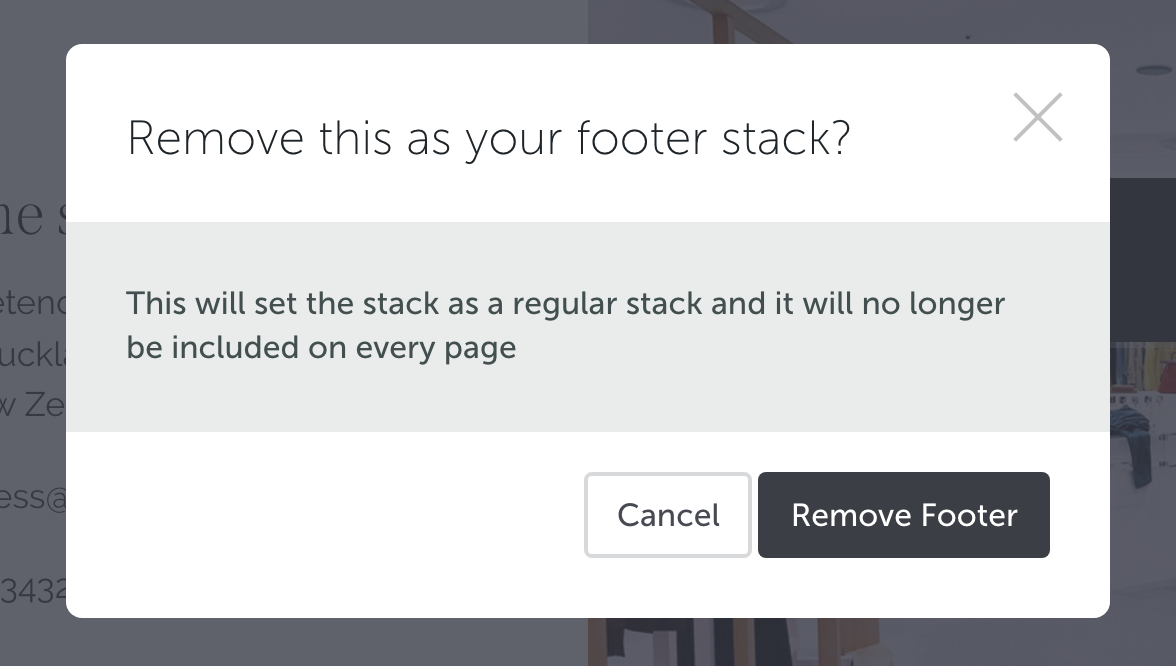
Task: Click the partially hidden phone number '3432'
Action: pyautogui.click(x=33, y=590)
